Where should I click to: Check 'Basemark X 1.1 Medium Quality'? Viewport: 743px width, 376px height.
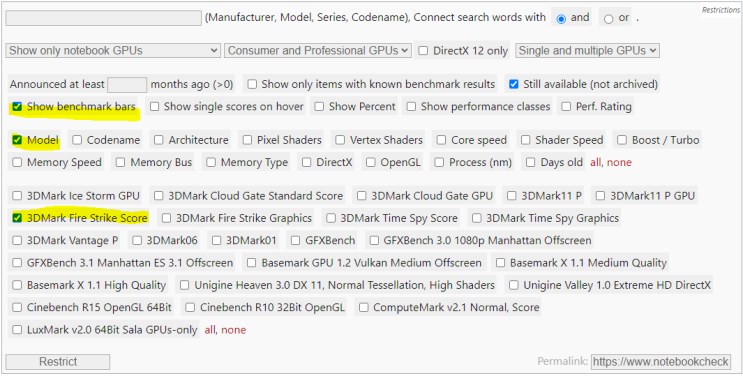[x=500, y=263]
